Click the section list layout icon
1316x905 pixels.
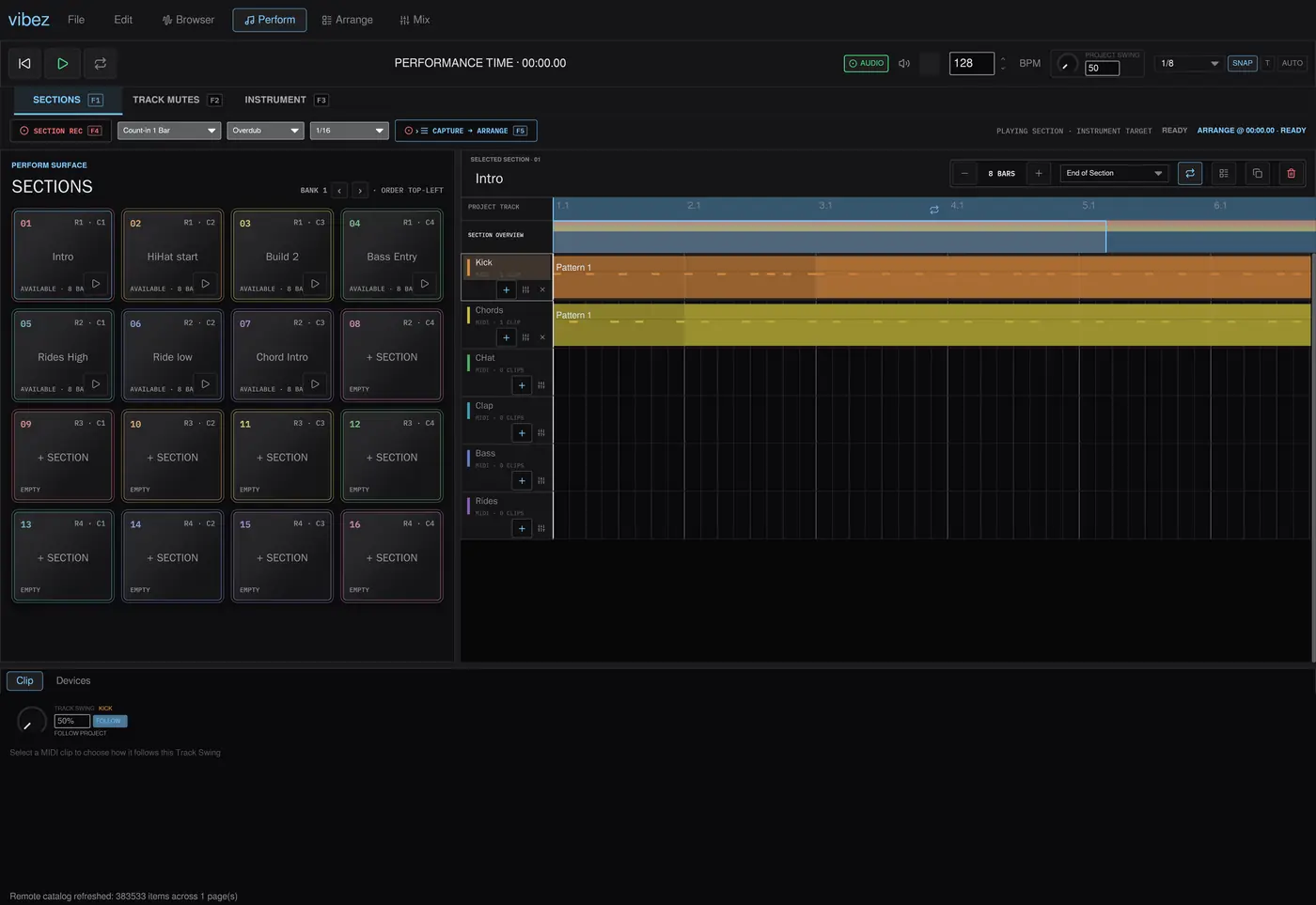(1224, 173)
